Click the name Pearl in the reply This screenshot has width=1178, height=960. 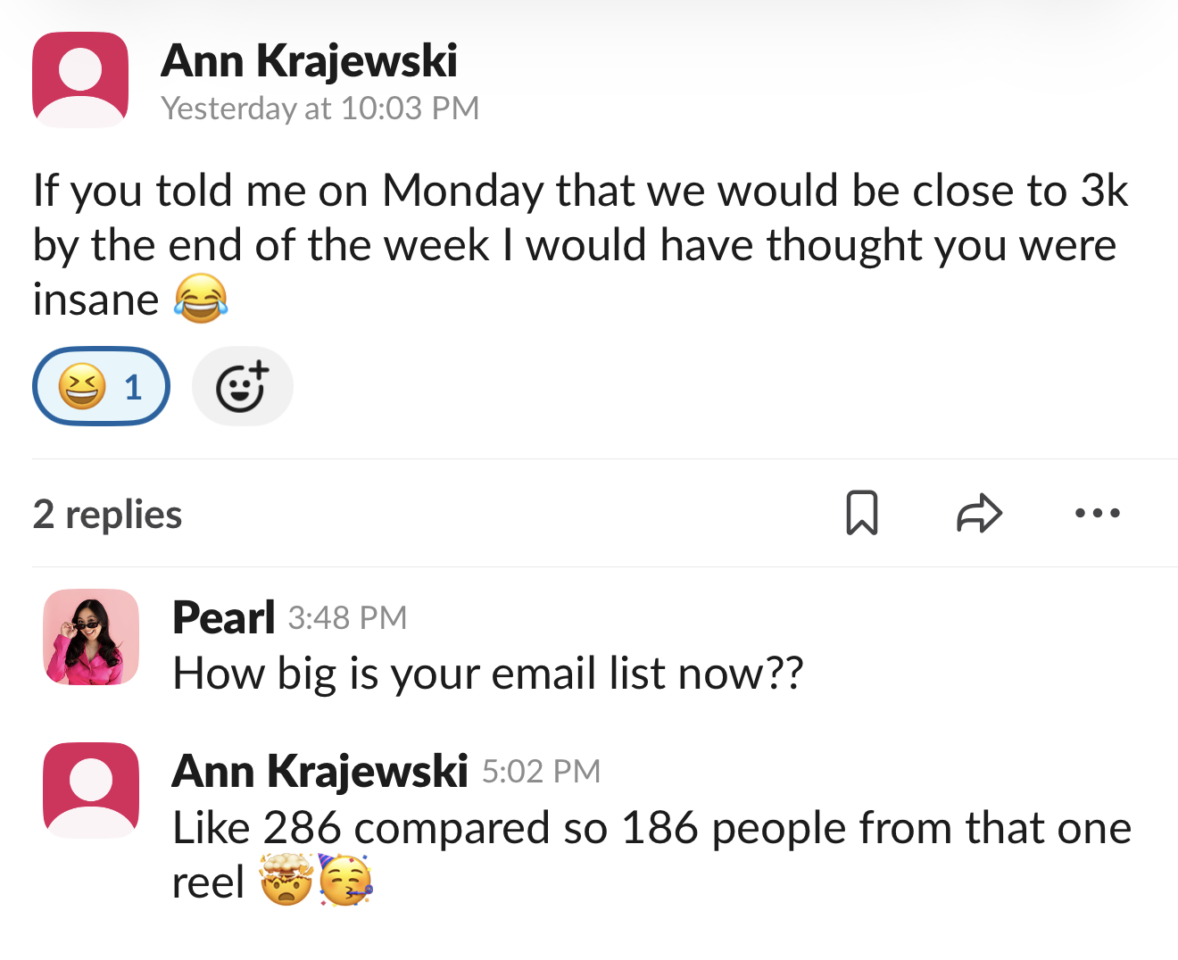click(223, 618)
